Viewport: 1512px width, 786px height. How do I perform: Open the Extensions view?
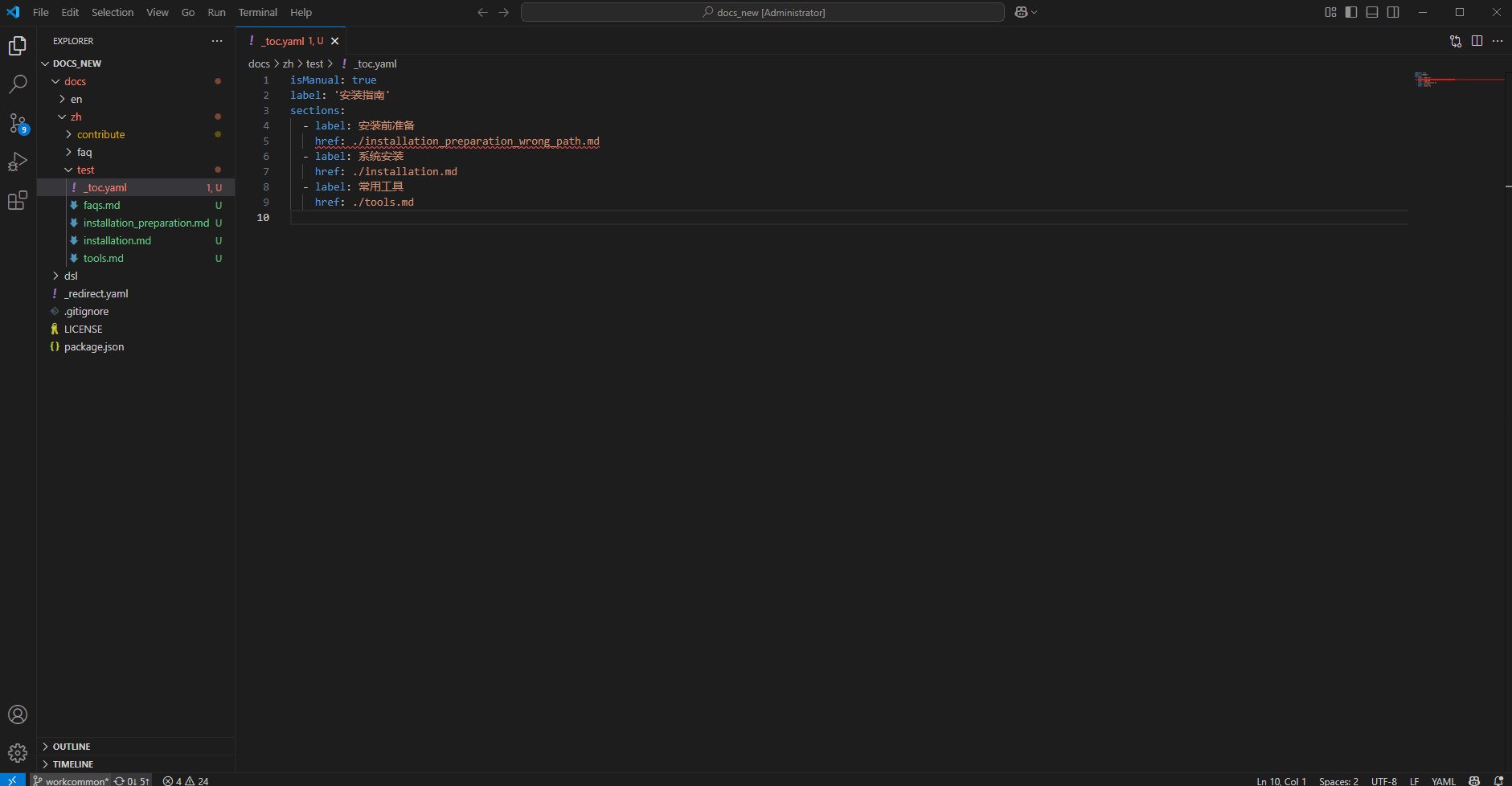18,200
